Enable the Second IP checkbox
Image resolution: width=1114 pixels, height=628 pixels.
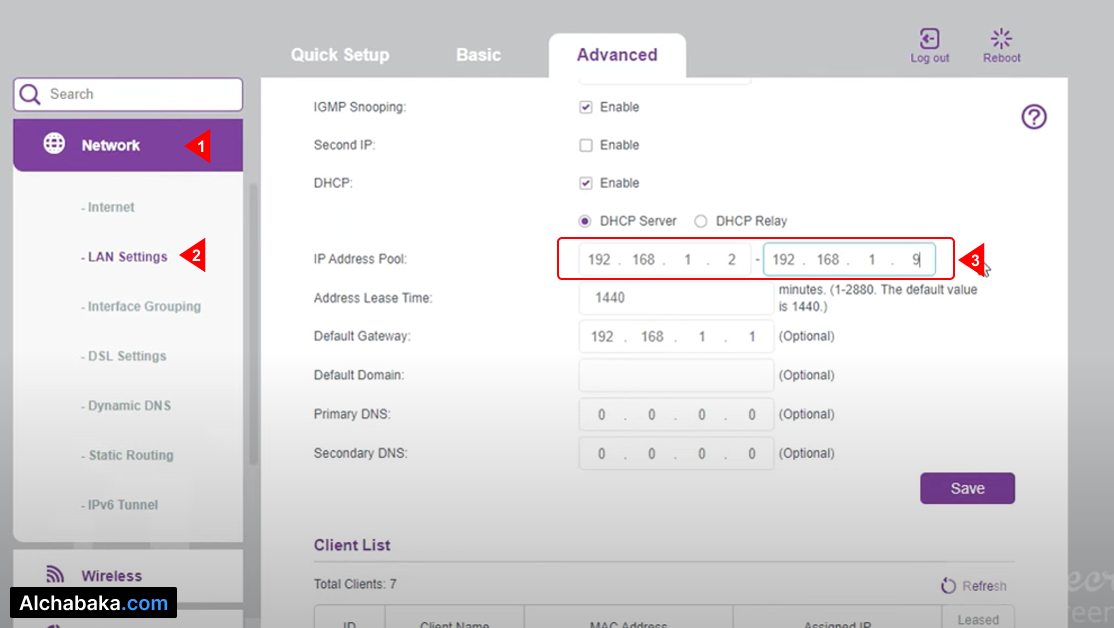point(586,145)
